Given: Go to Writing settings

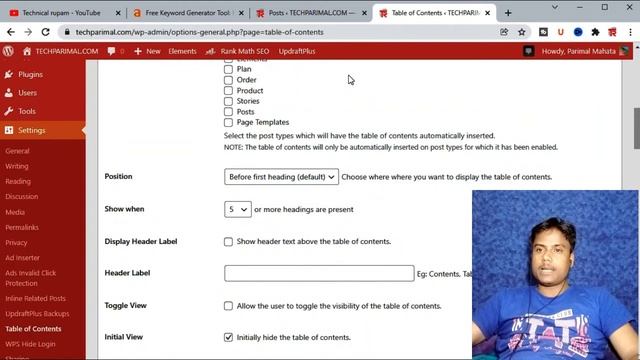Looking at the screenshot, I should tap(17, 166).
